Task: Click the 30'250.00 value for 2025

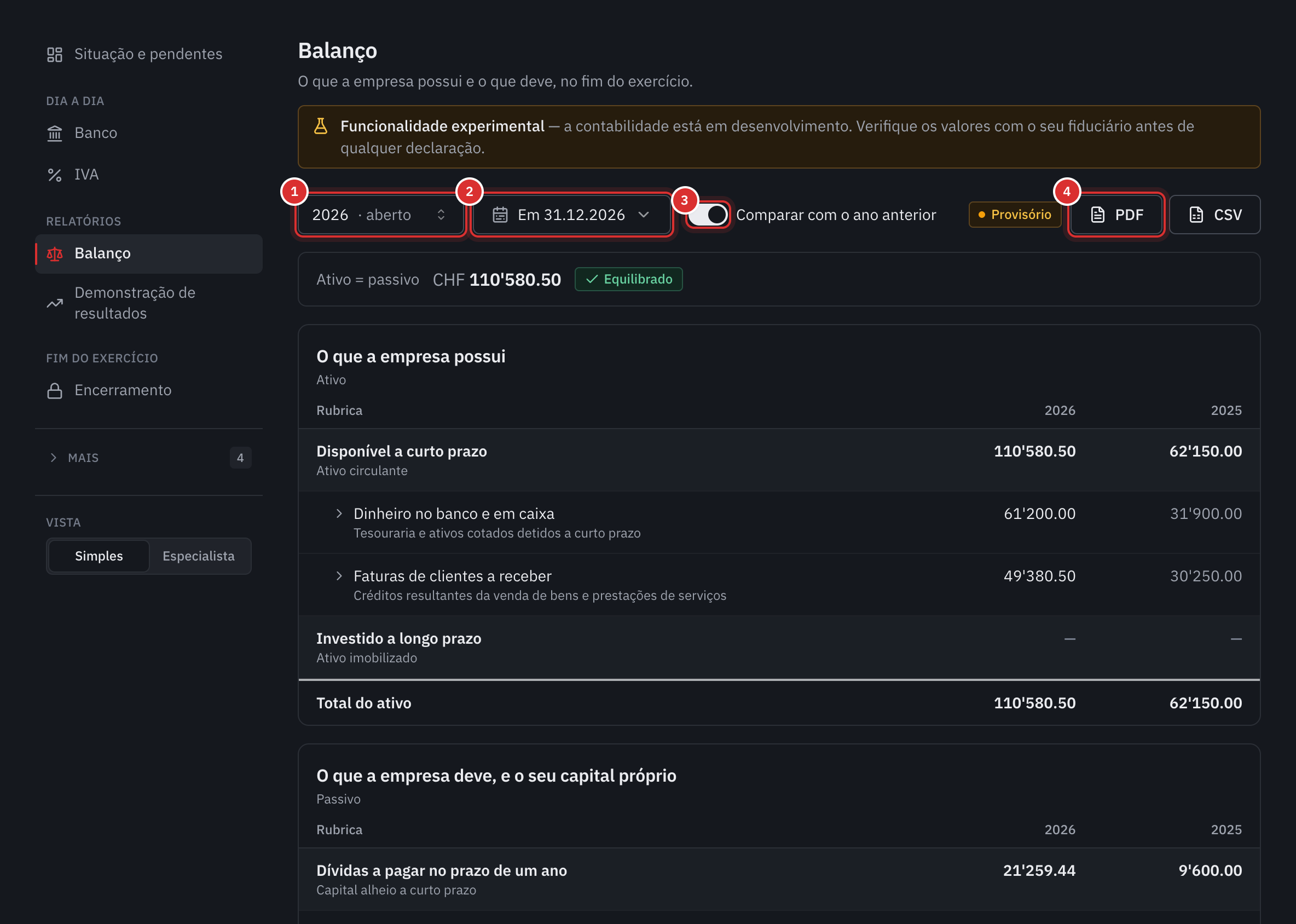Action: (1206, 576)
